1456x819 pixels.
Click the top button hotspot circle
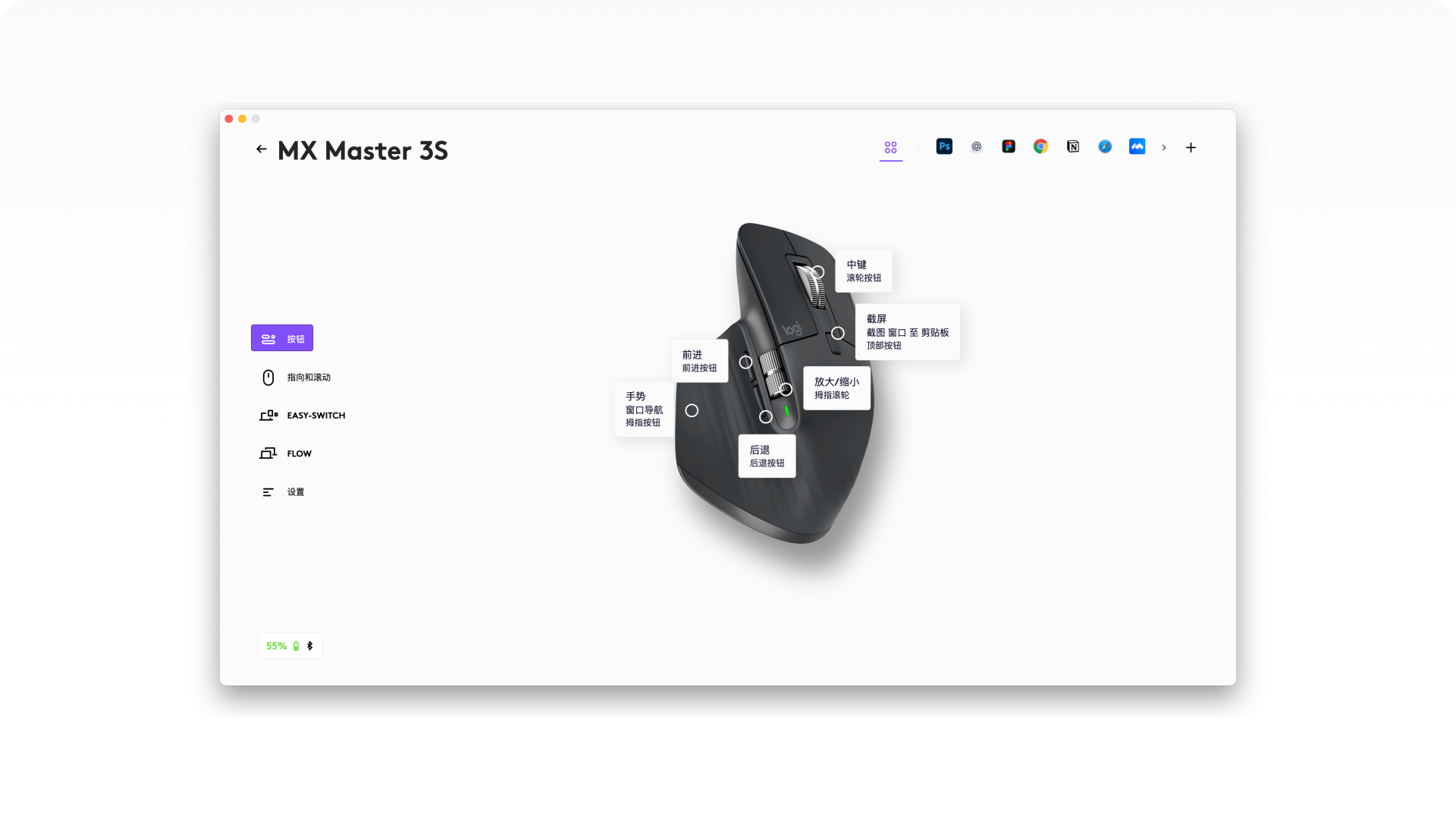pos(838,333)
